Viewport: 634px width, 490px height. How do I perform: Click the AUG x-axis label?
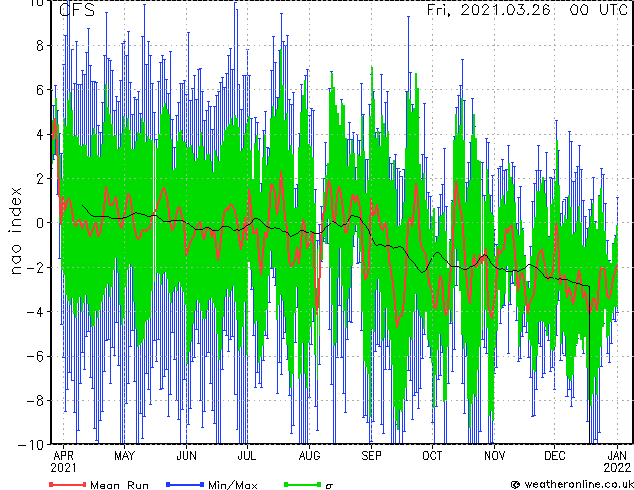(309, 456)
